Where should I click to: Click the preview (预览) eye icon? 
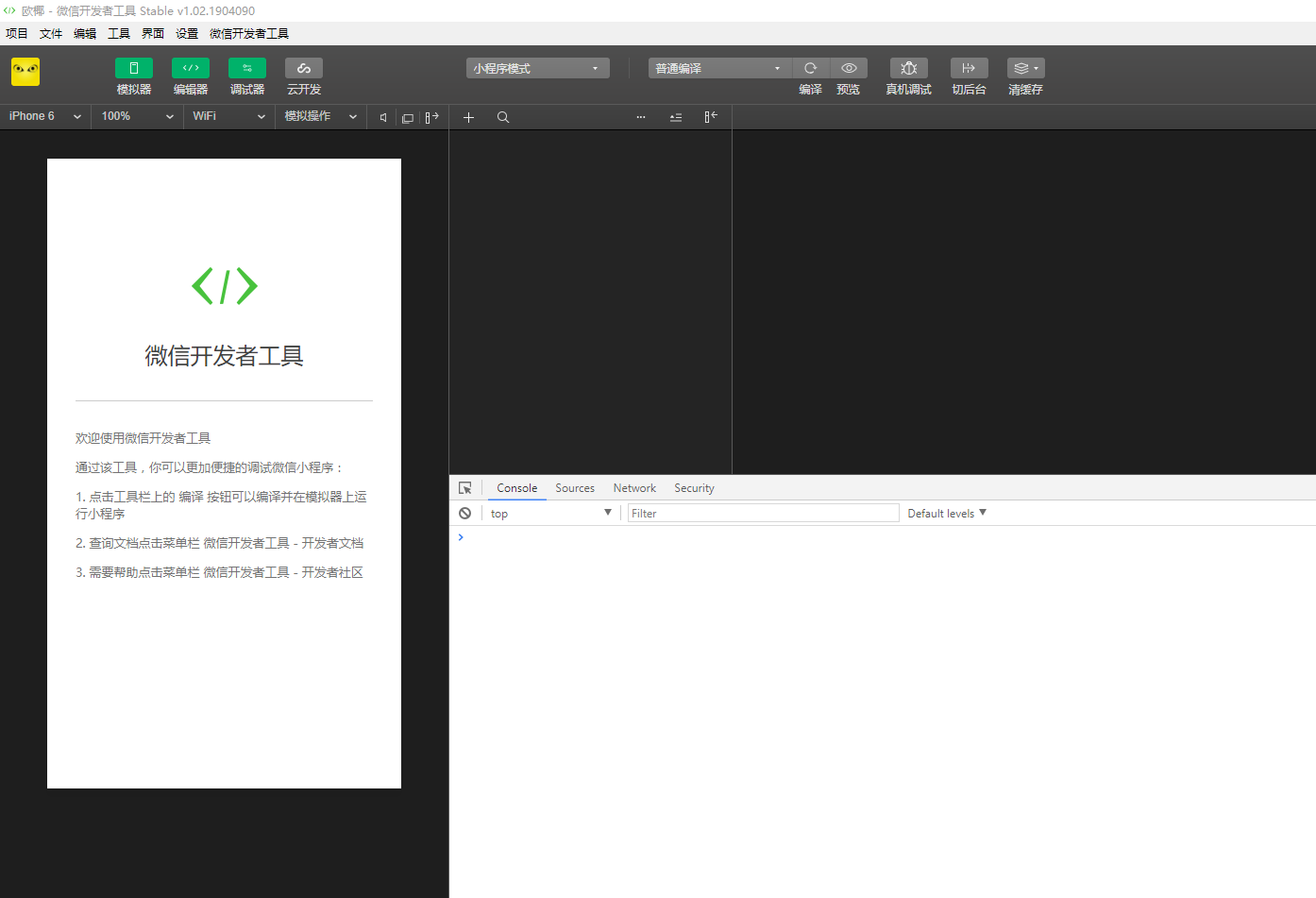click(x=849, y=68)
